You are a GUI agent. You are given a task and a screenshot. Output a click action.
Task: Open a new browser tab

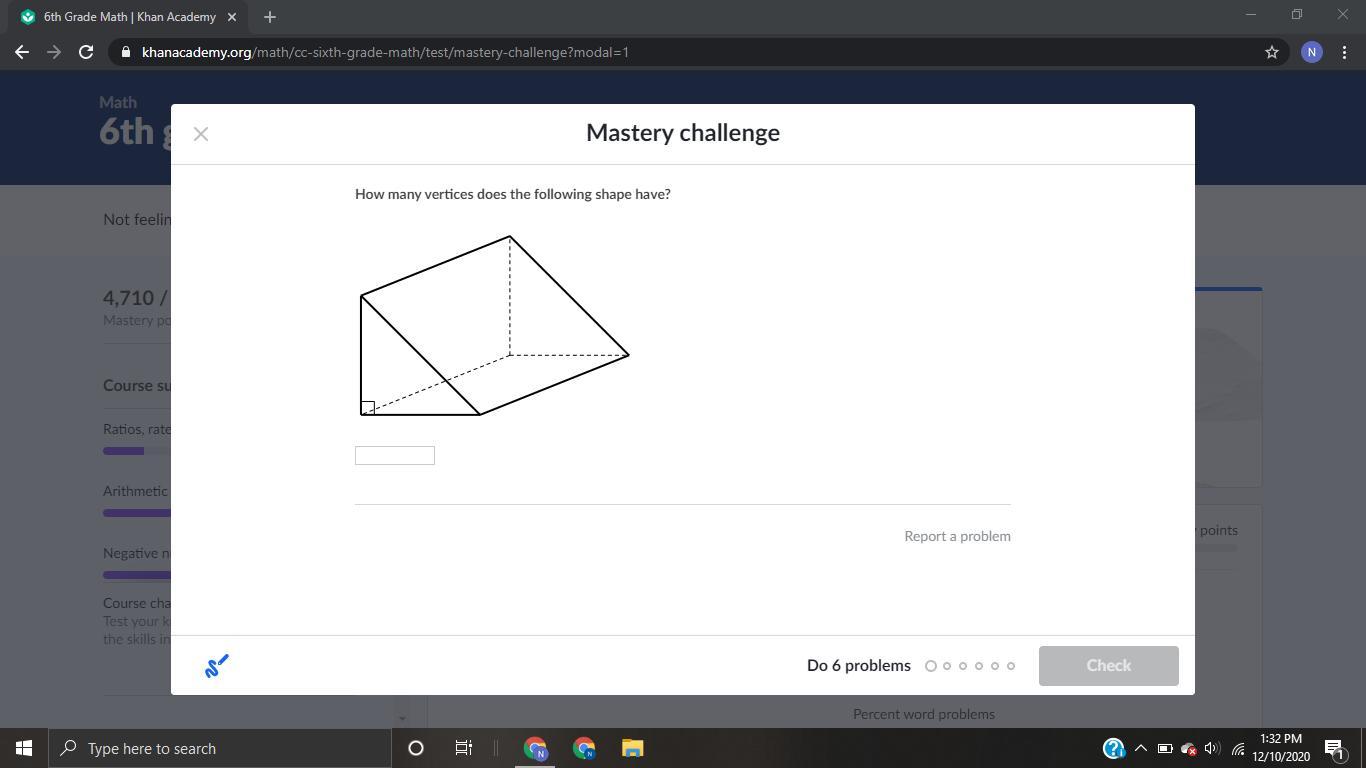coord(270,17)
